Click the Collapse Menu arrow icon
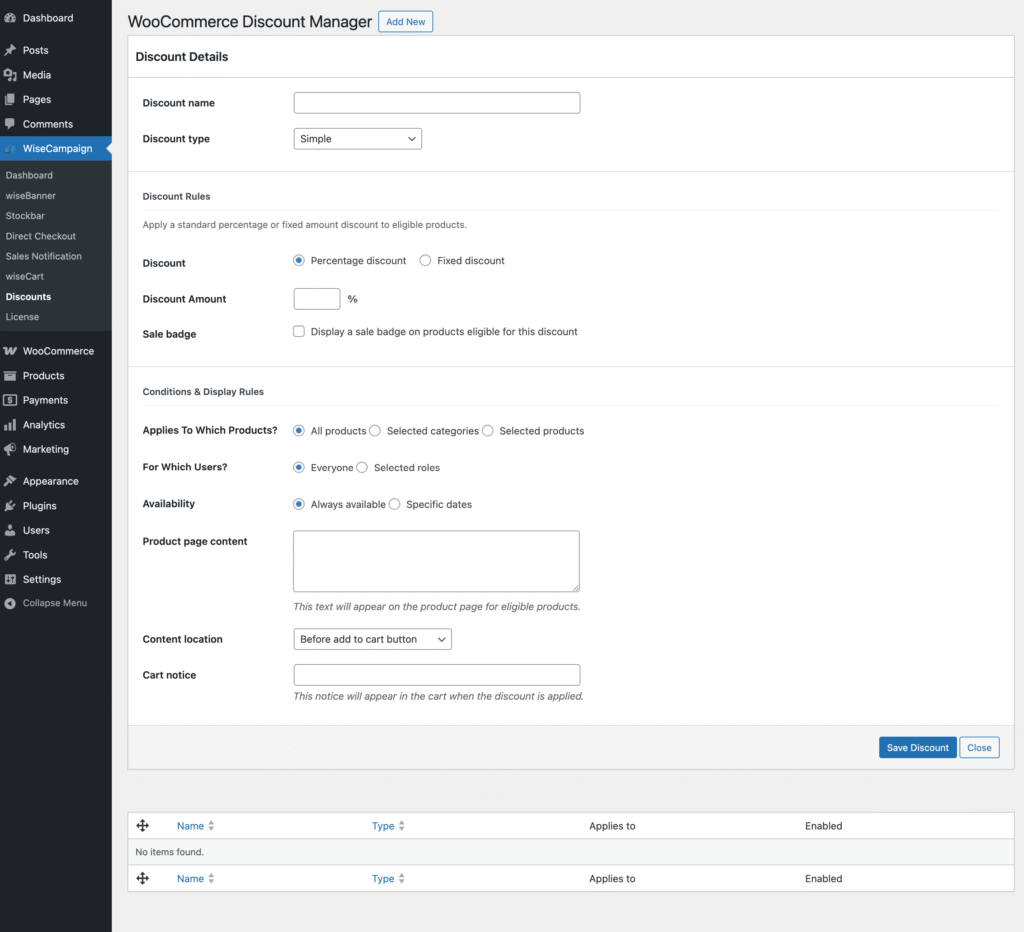 coord(10,603)
